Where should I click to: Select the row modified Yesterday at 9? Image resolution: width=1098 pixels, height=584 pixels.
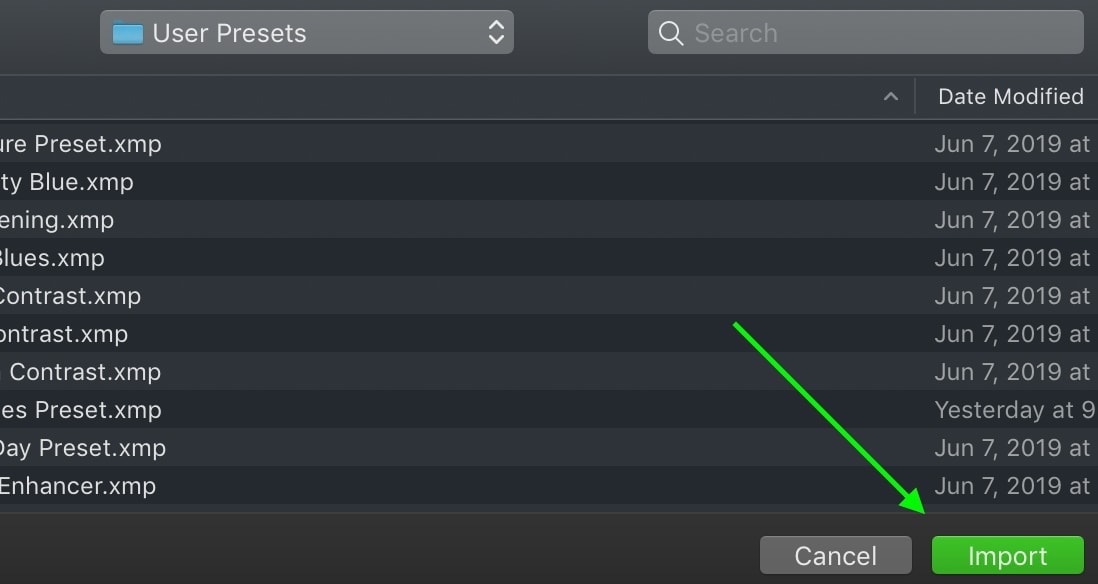click(x=549, y=410)
